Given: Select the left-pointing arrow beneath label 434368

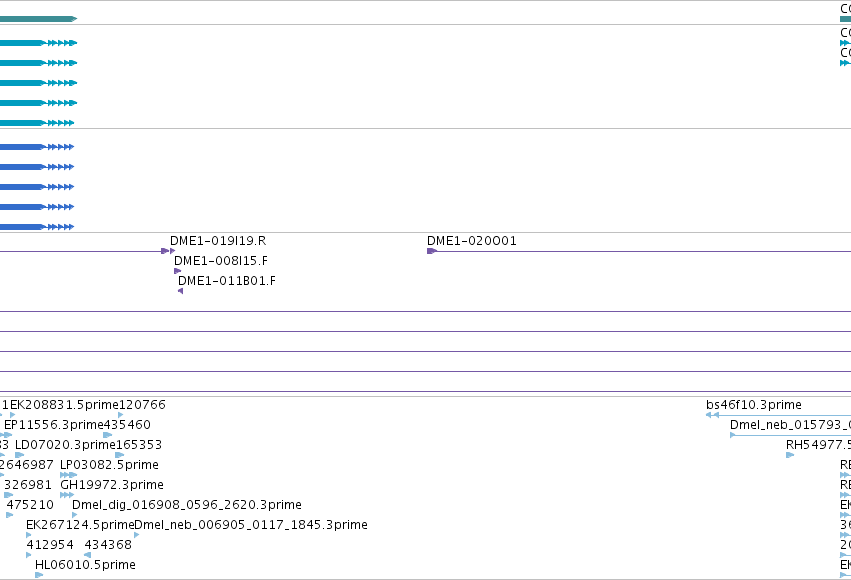Looking at the screenshot, I should [87, 555].
